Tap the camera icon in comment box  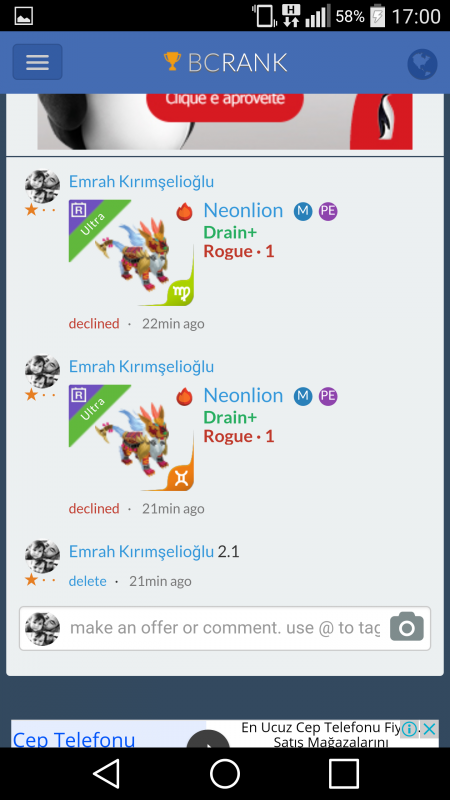[x=407, y=626]
